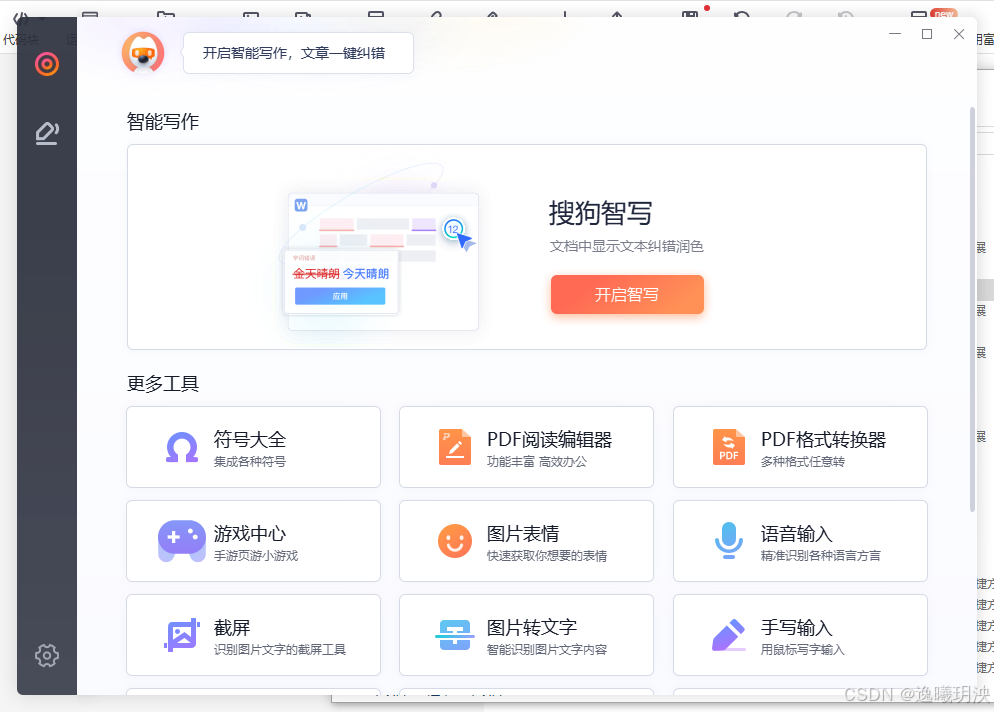
Task: Open the 图片表情 smiley icon
Action: click(x=455, y=541)
